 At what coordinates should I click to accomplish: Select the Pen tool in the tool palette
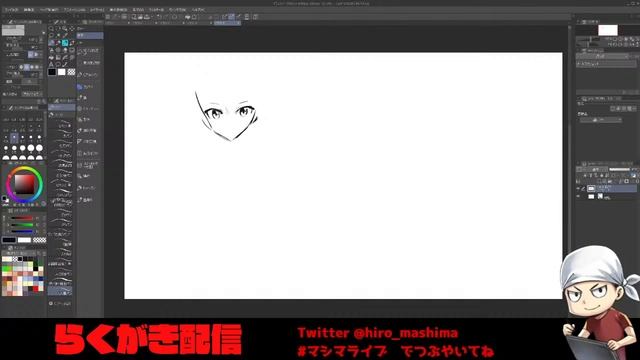tap(51, 42)
